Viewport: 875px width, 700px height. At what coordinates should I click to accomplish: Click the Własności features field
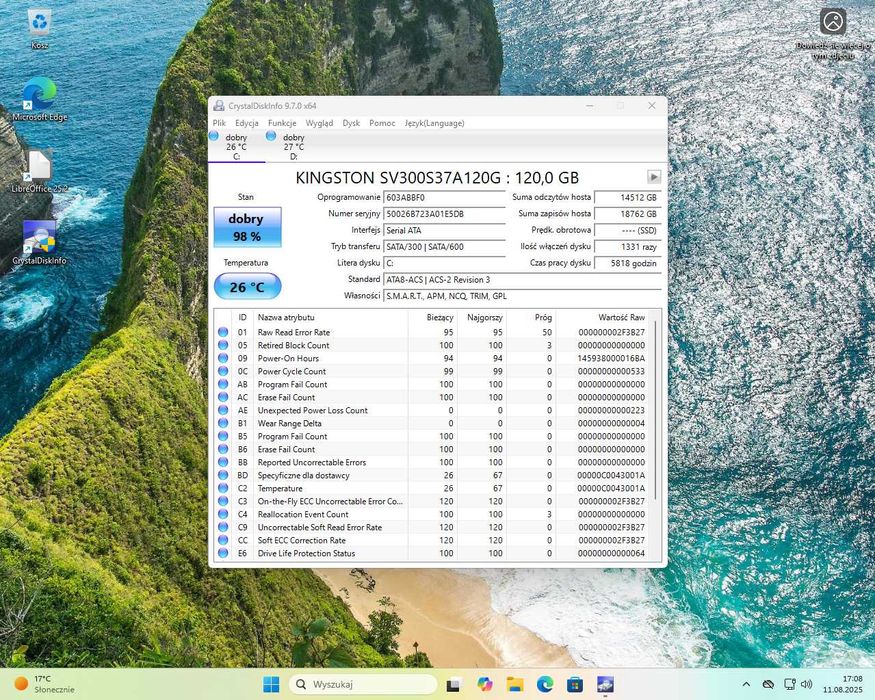pyautogui.click(x=522, y=296)
